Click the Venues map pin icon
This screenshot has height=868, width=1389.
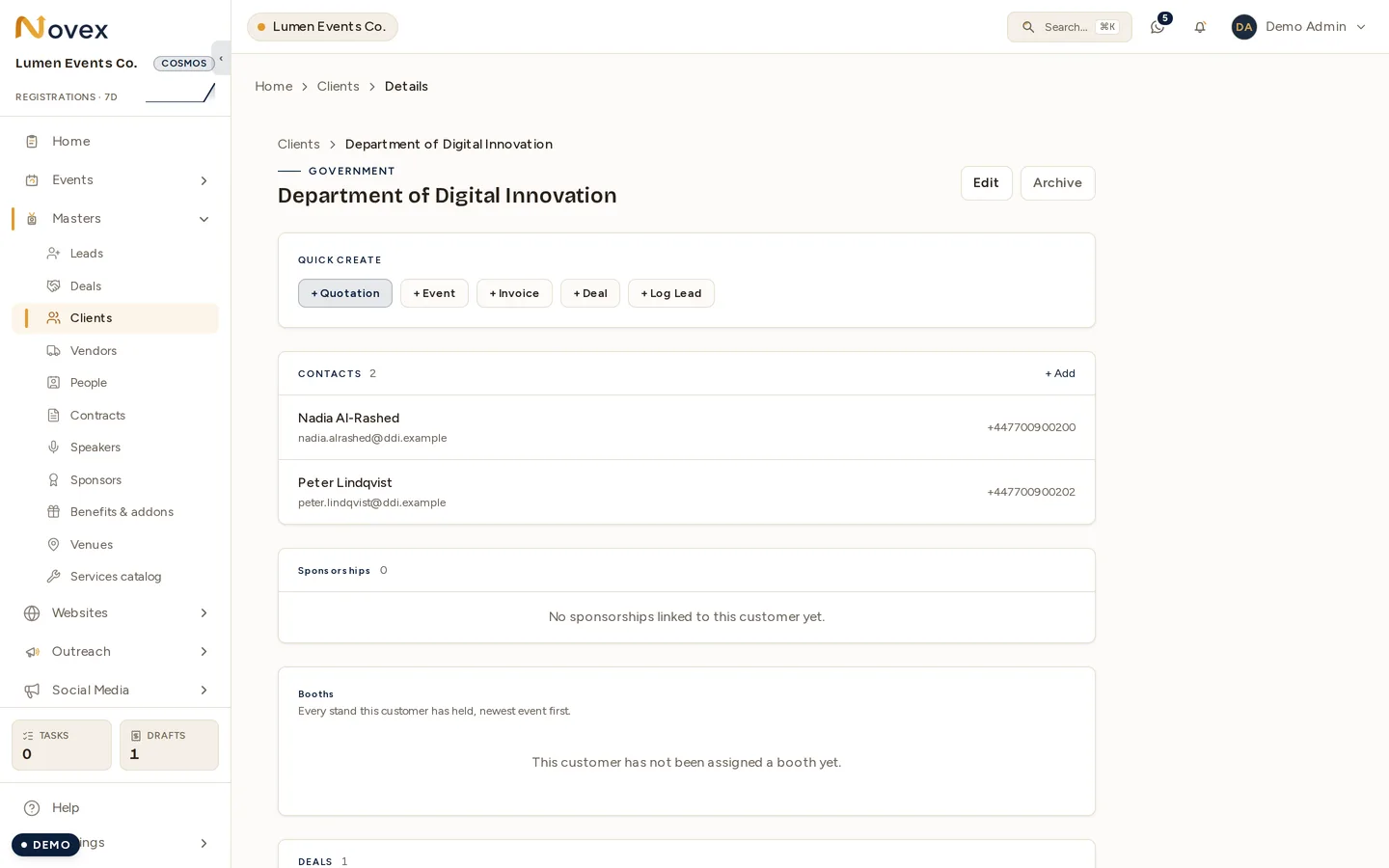54,545
